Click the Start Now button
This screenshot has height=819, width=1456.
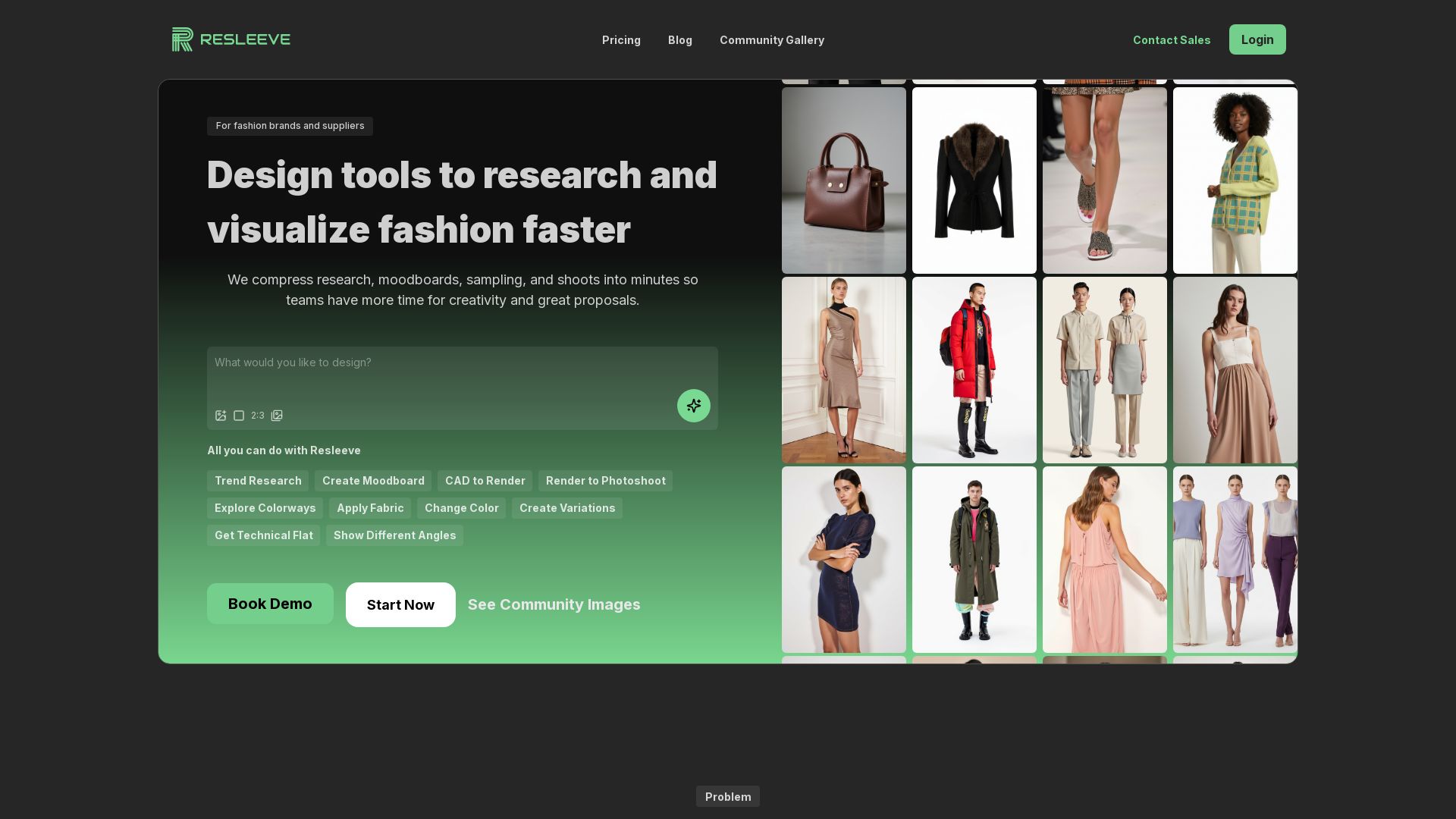400,604
